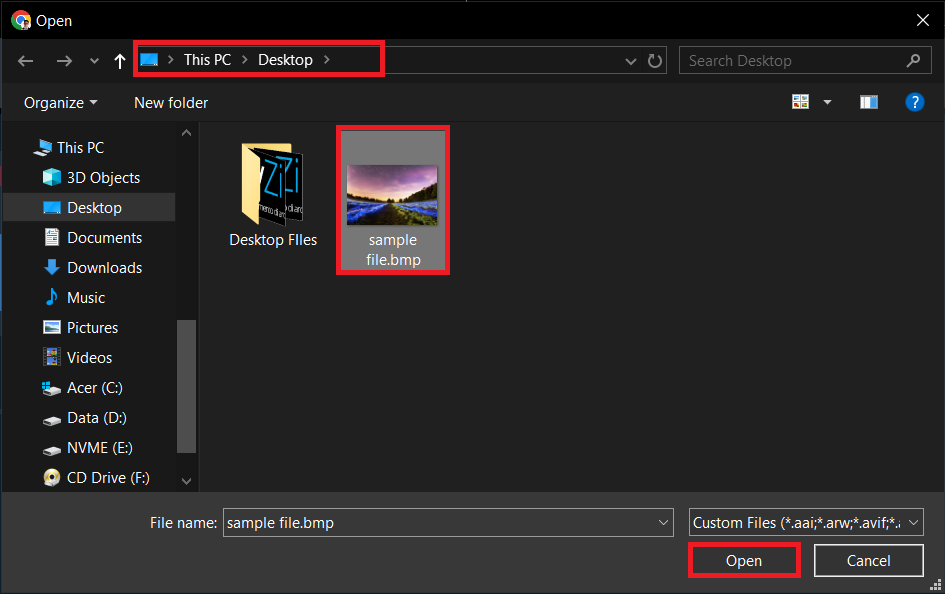Open the Organize menu

(55, 102)
